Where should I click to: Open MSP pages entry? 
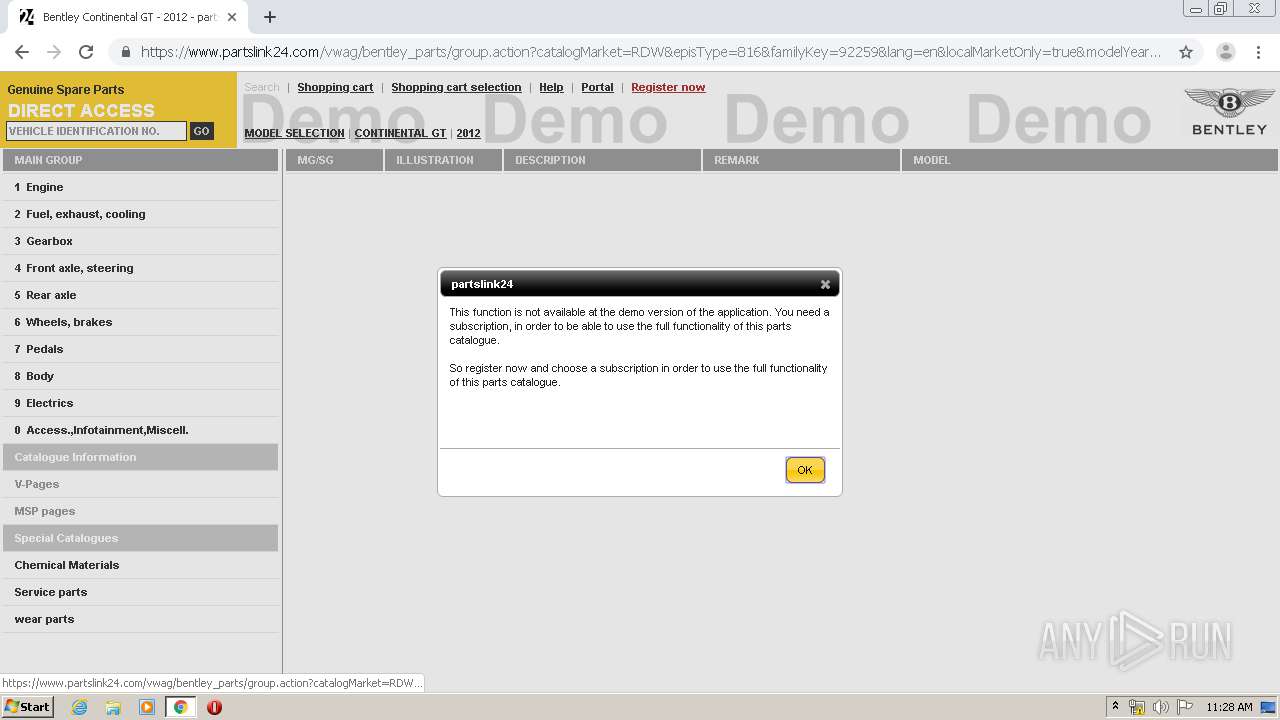pos(140,511)
